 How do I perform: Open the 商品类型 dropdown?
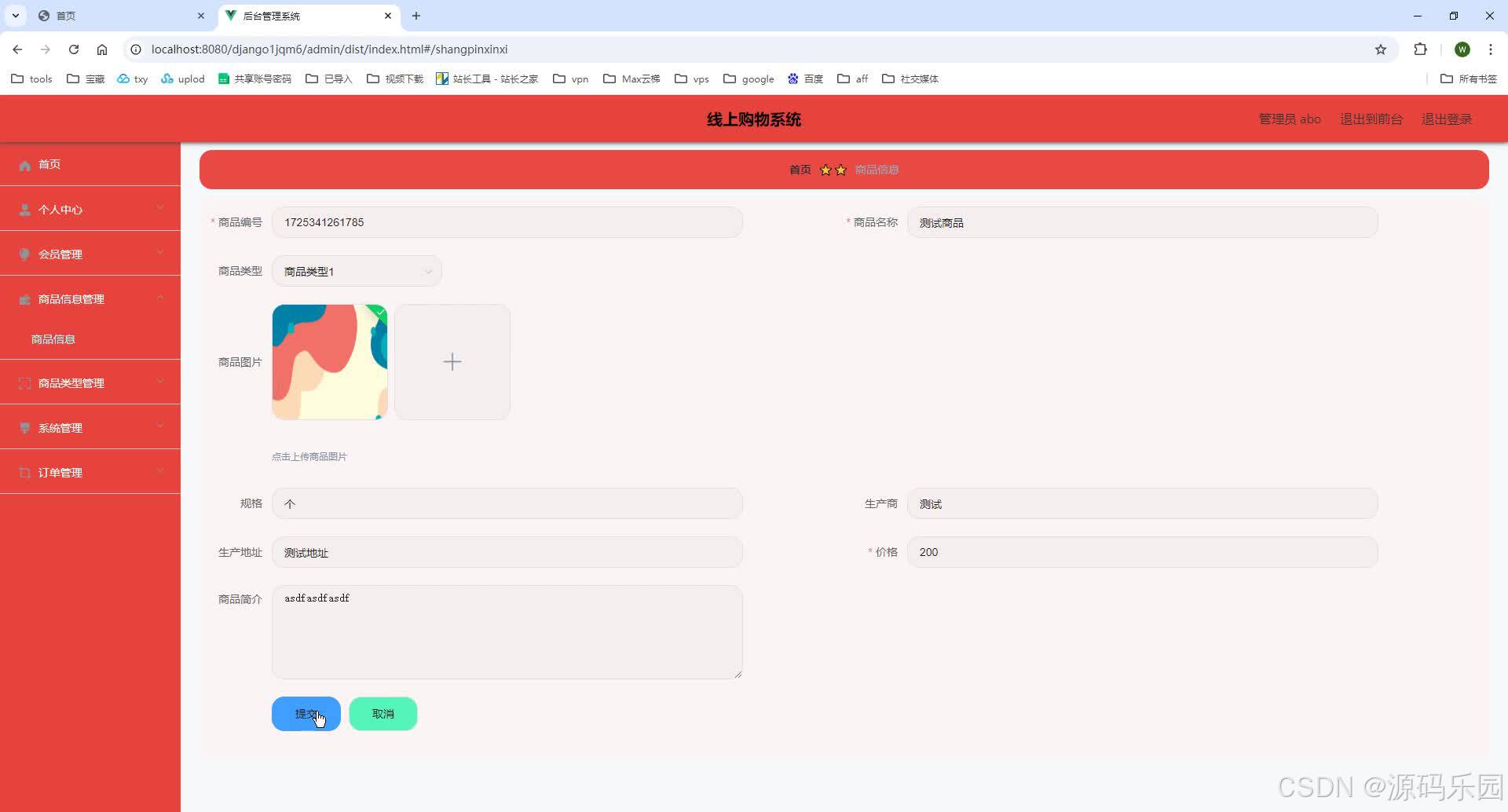356,271
